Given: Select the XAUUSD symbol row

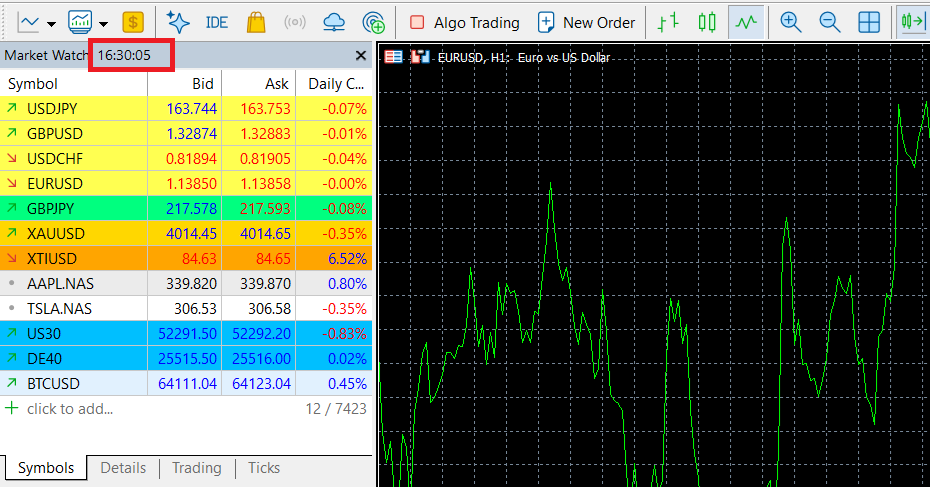Looking at the screenshot, I should pyautogui.click(x=186, y=233).
